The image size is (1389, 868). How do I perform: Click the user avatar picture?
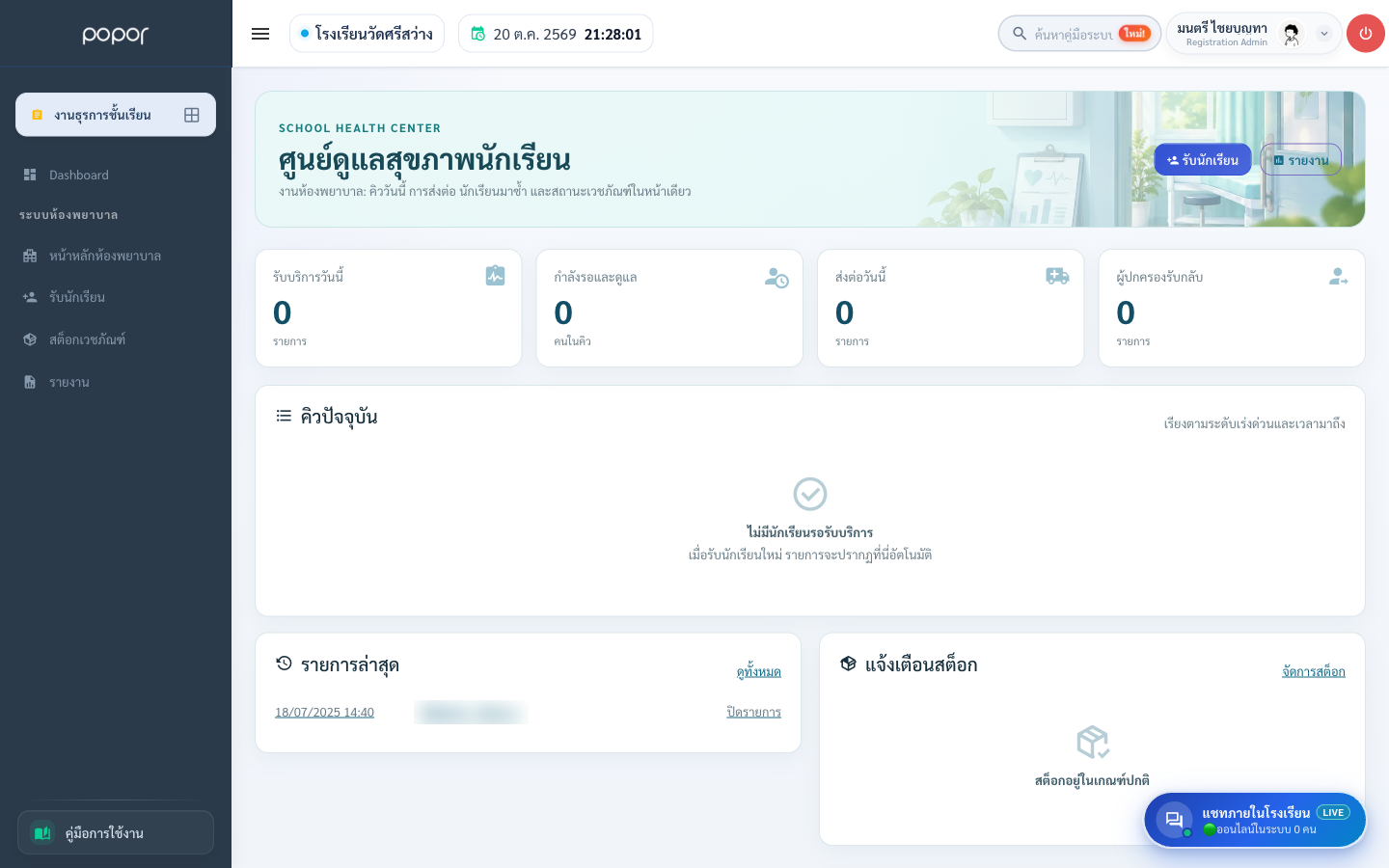tap(1292, 34)
